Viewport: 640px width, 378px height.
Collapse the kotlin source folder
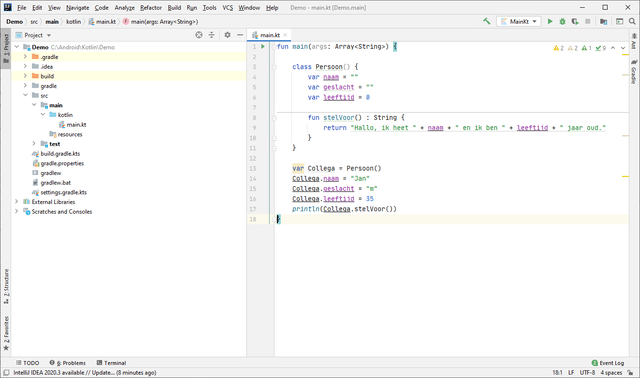43,115
